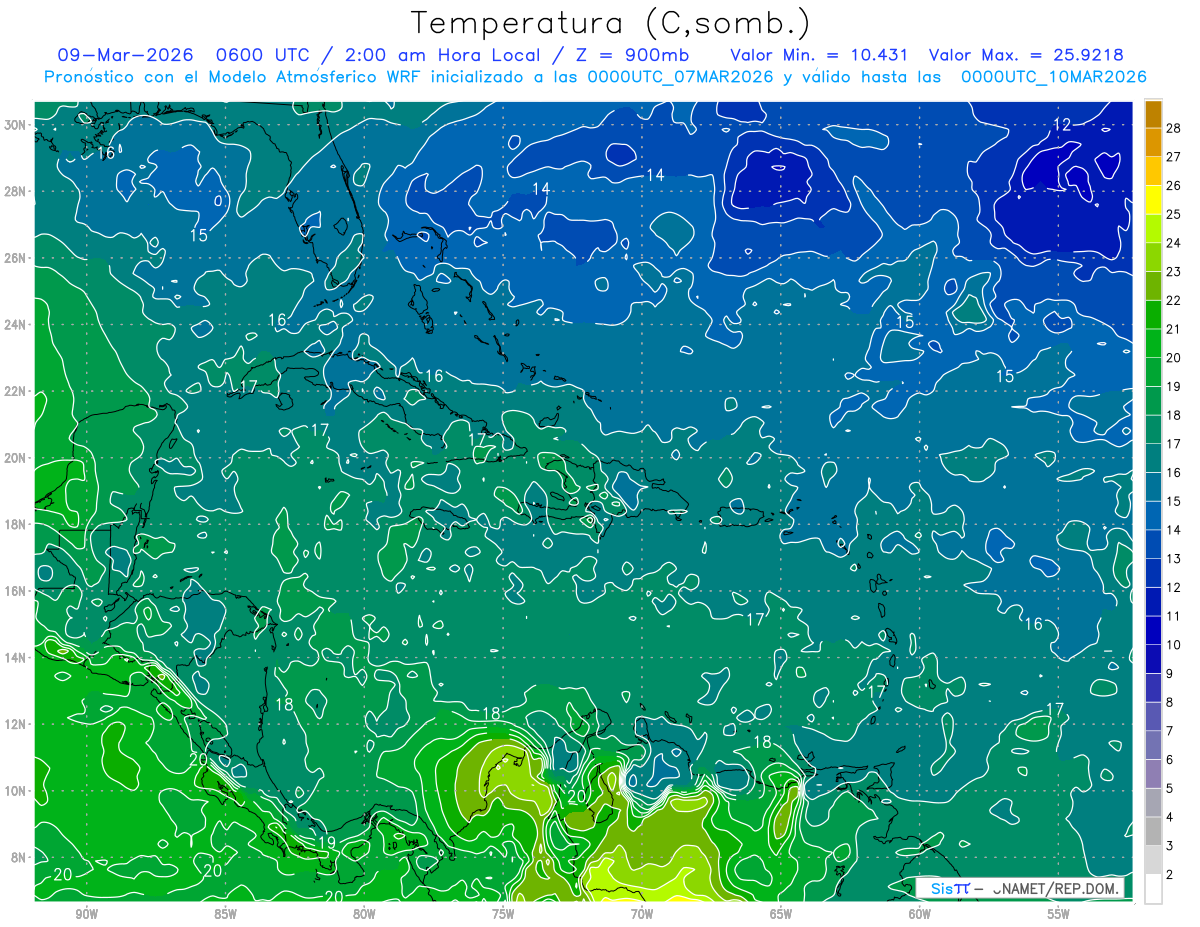Pick the brown swatch above legend label 28
This screenshot has width=1200, height=927.
(1153, 114)
